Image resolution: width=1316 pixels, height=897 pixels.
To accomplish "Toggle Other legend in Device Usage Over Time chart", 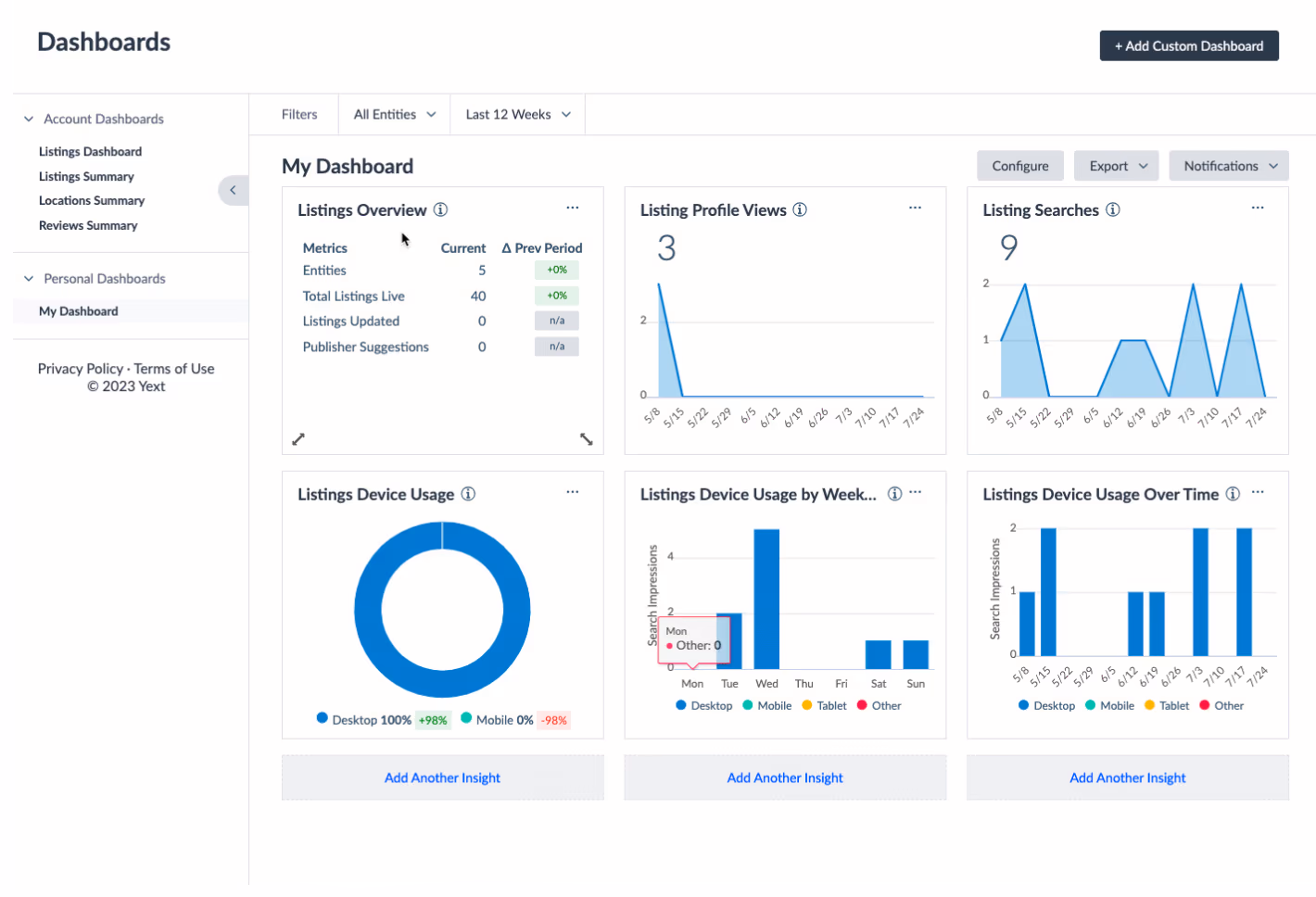I will (1222, 705).
